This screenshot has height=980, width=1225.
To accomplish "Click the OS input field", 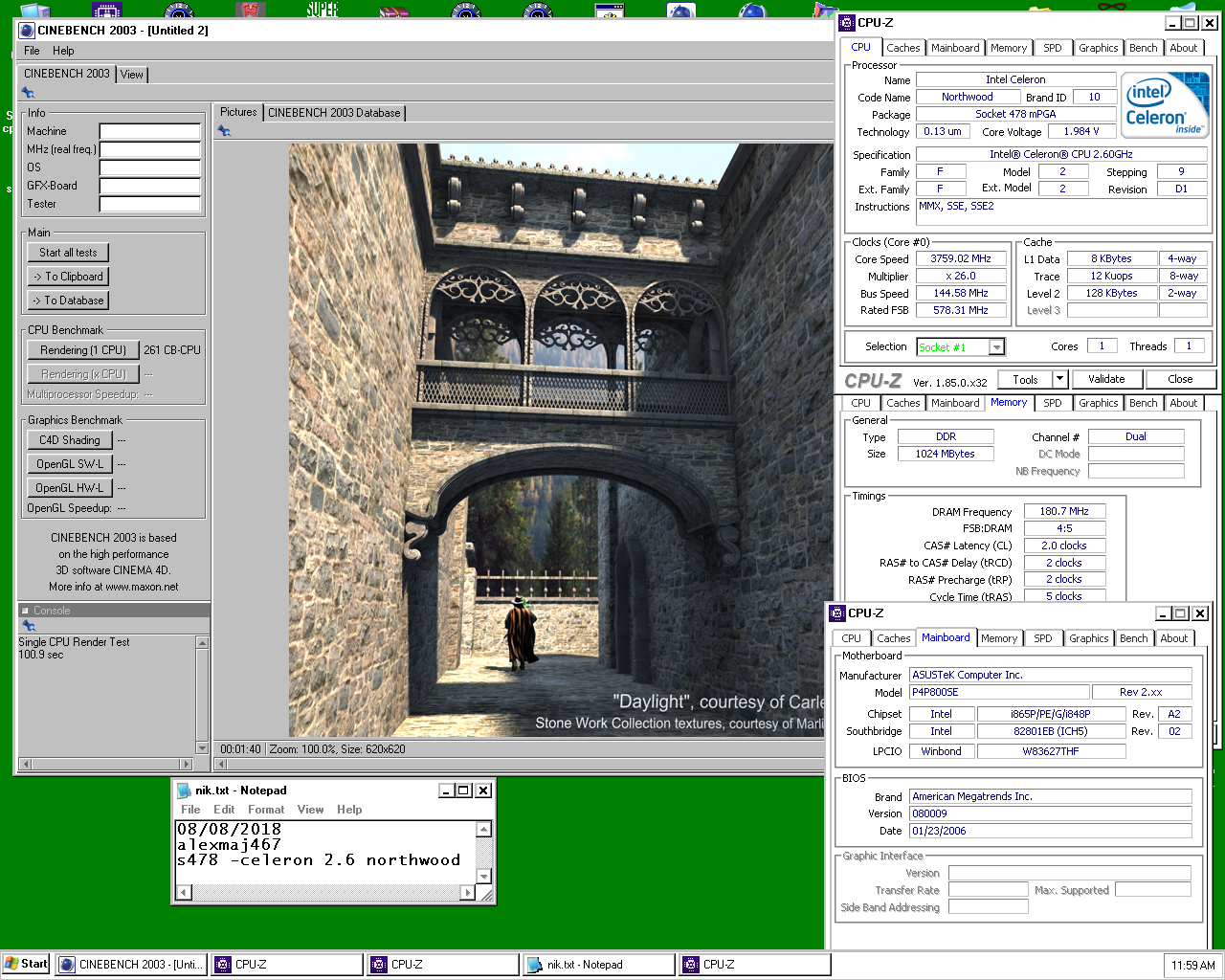I will point(150,167).
